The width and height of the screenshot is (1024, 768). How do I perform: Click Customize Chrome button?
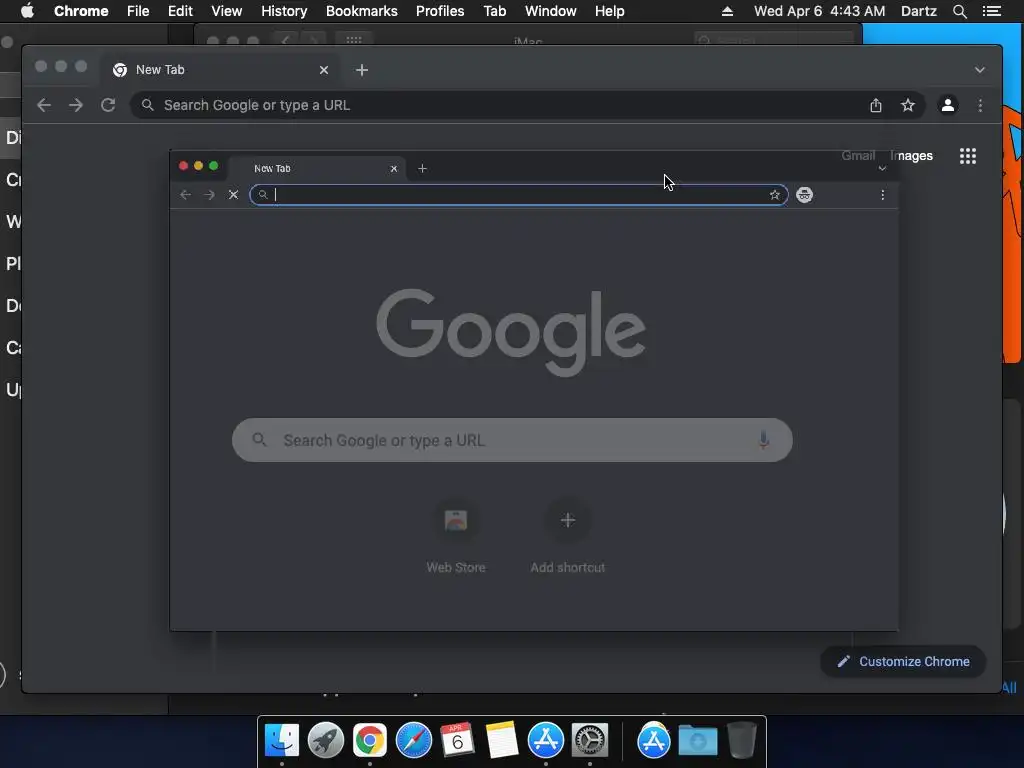click(x=903, y=662)
